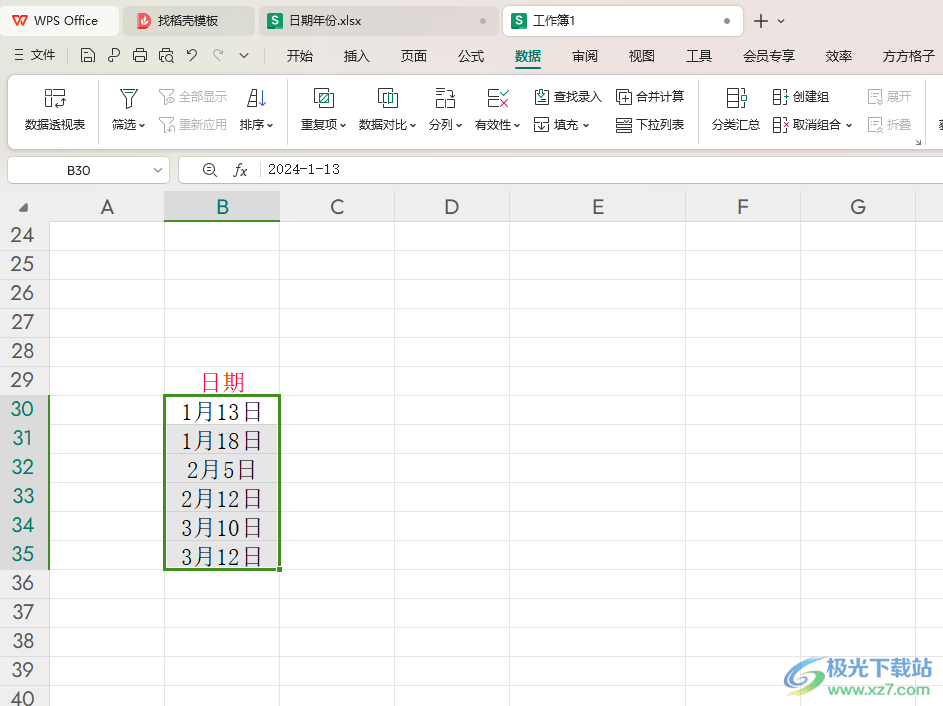This screenshot has width=943, height=706.
Task: Expand the 取消组合 dropdown arrow
Action: (x=849, y=126)
